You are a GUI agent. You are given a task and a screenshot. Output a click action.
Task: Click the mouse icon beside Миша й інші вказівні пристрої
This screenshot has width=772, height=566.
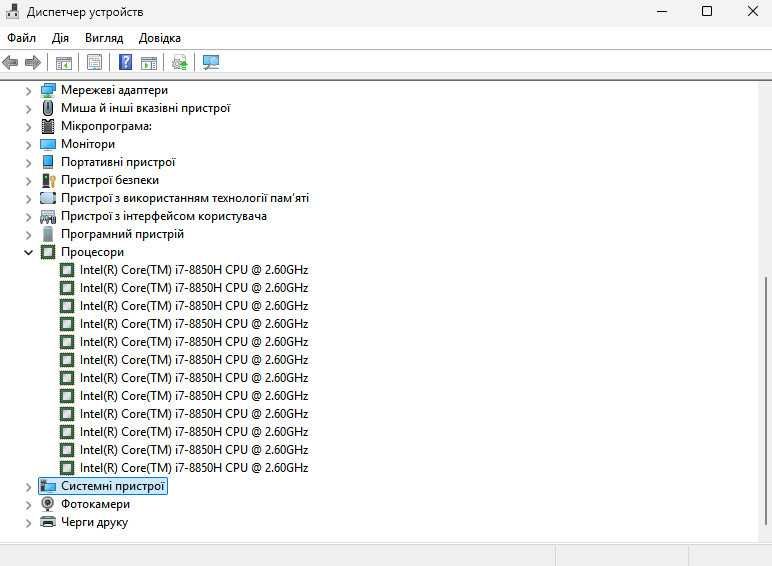pyautogui.click(x=48, y=108)
